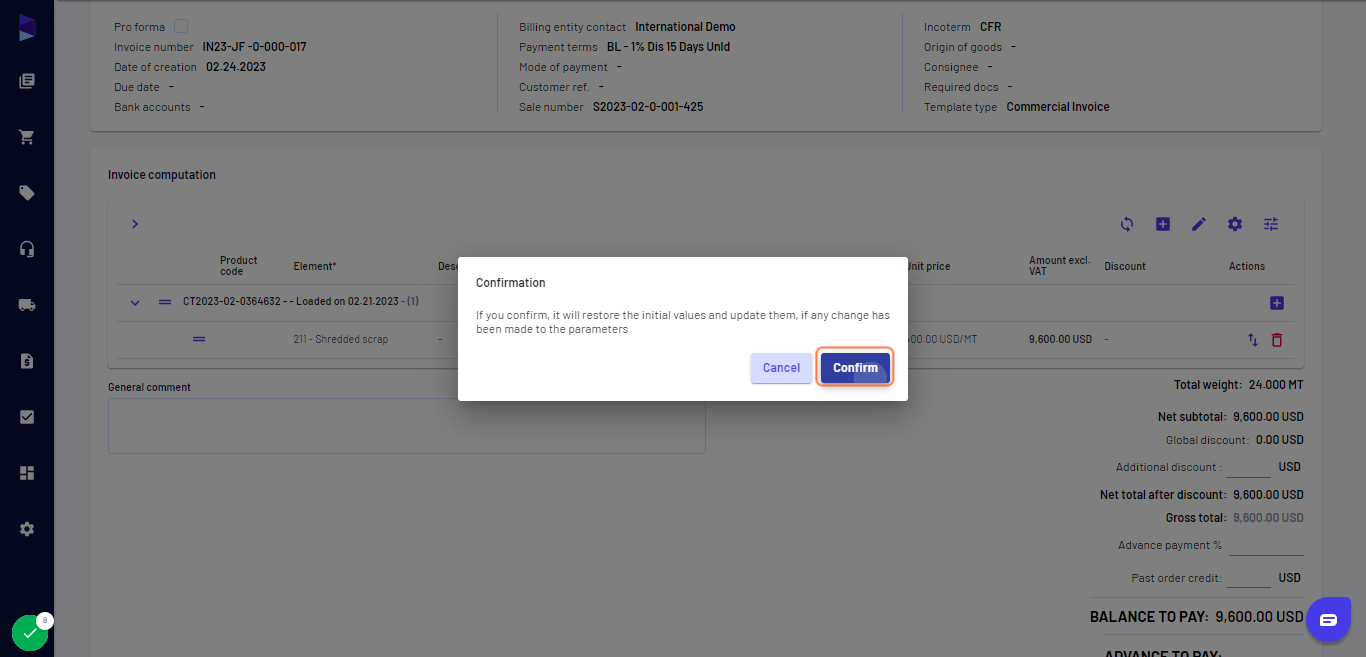Click the General comment text box
This screenshot has width=1366, height=657.
pos(407,426)
